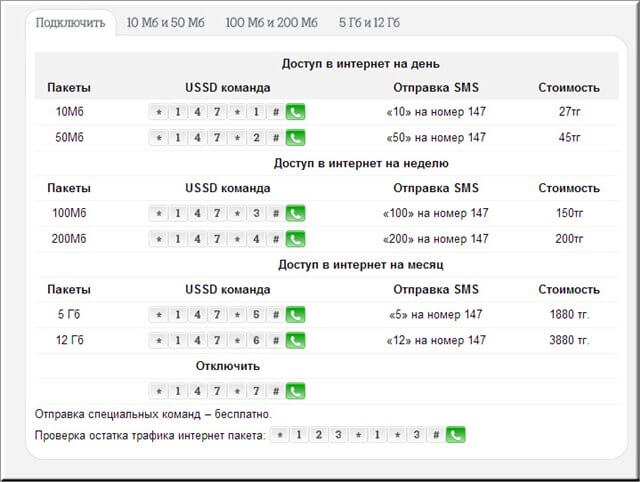Click call icon after traffic check code *123*1*3#

point(456,435)
